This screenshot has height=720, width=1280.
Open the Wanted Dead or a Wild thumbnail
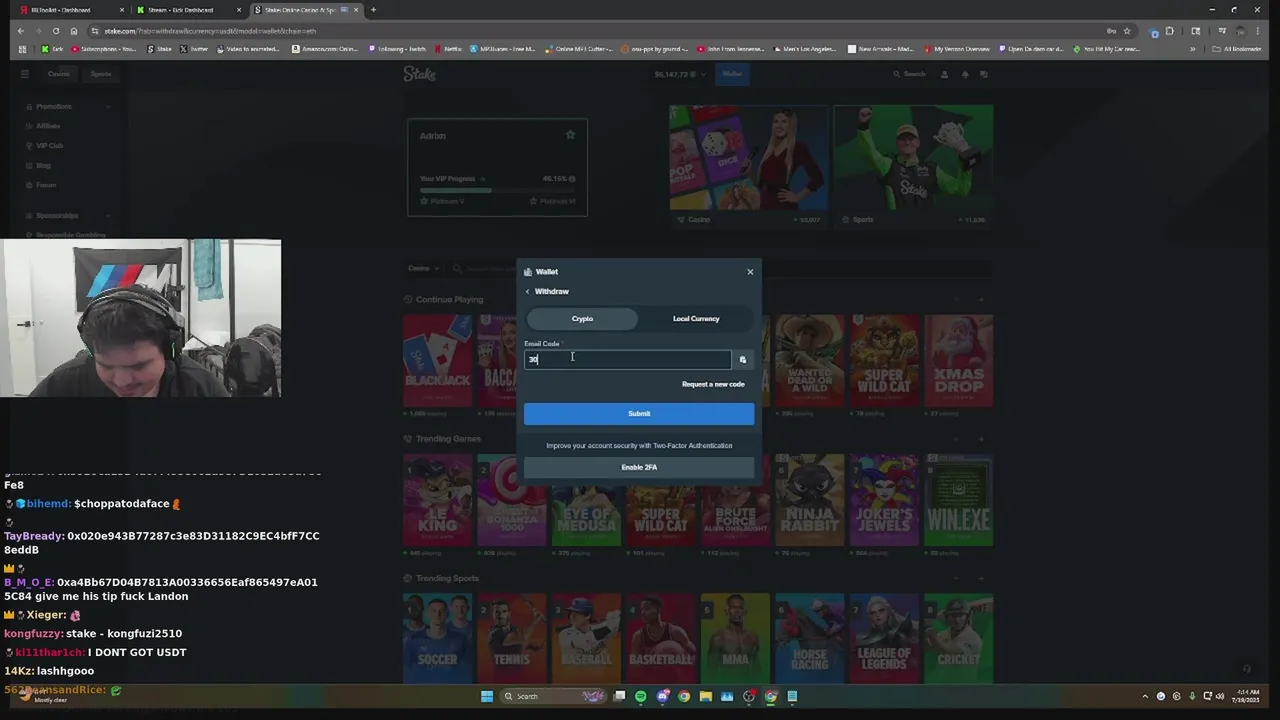point(809,360)
